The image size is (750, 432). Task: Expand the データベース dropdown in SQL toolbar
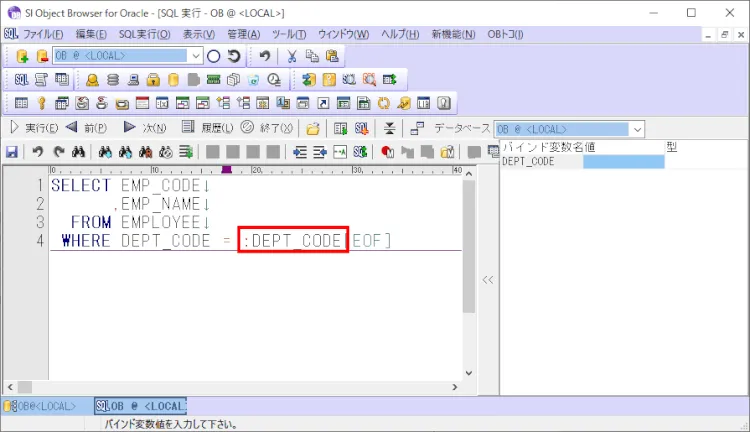637,129
